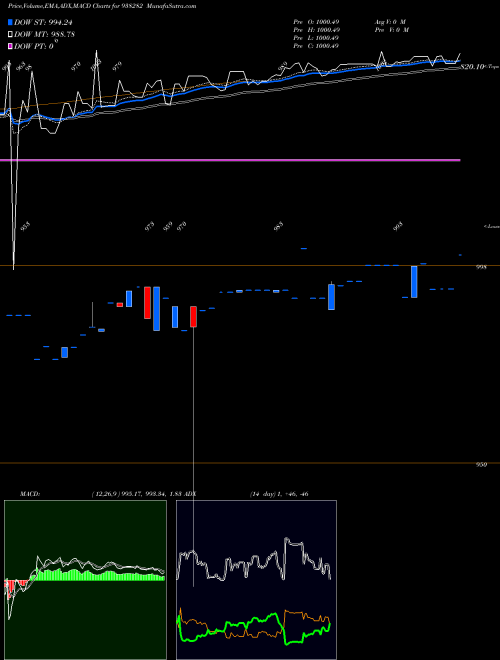This screenshot has height=660, width=500.
Task: Select the 'DOW PT: 0' legend label
Action: click(34, 46)
